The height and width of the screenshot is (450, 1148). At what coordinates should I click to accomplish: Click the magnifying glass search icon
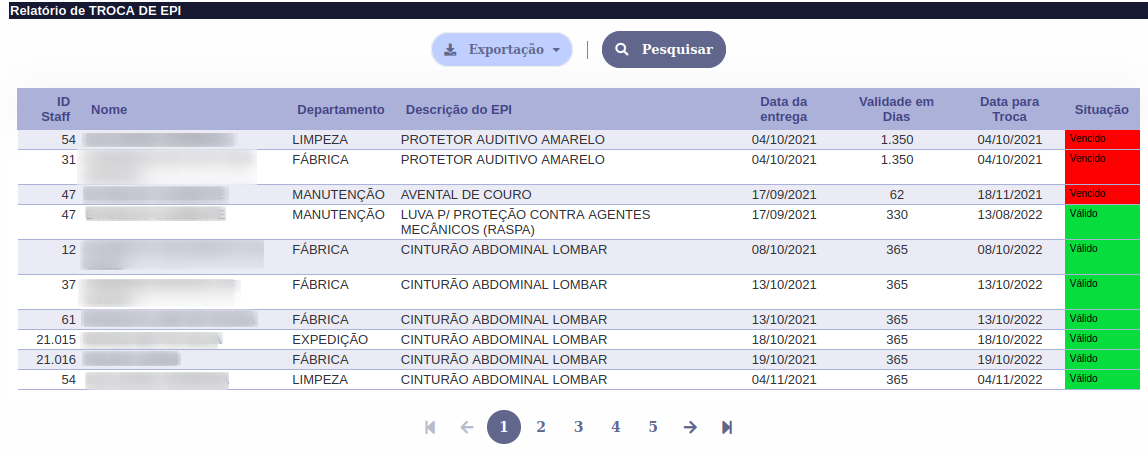click(622, 50)
